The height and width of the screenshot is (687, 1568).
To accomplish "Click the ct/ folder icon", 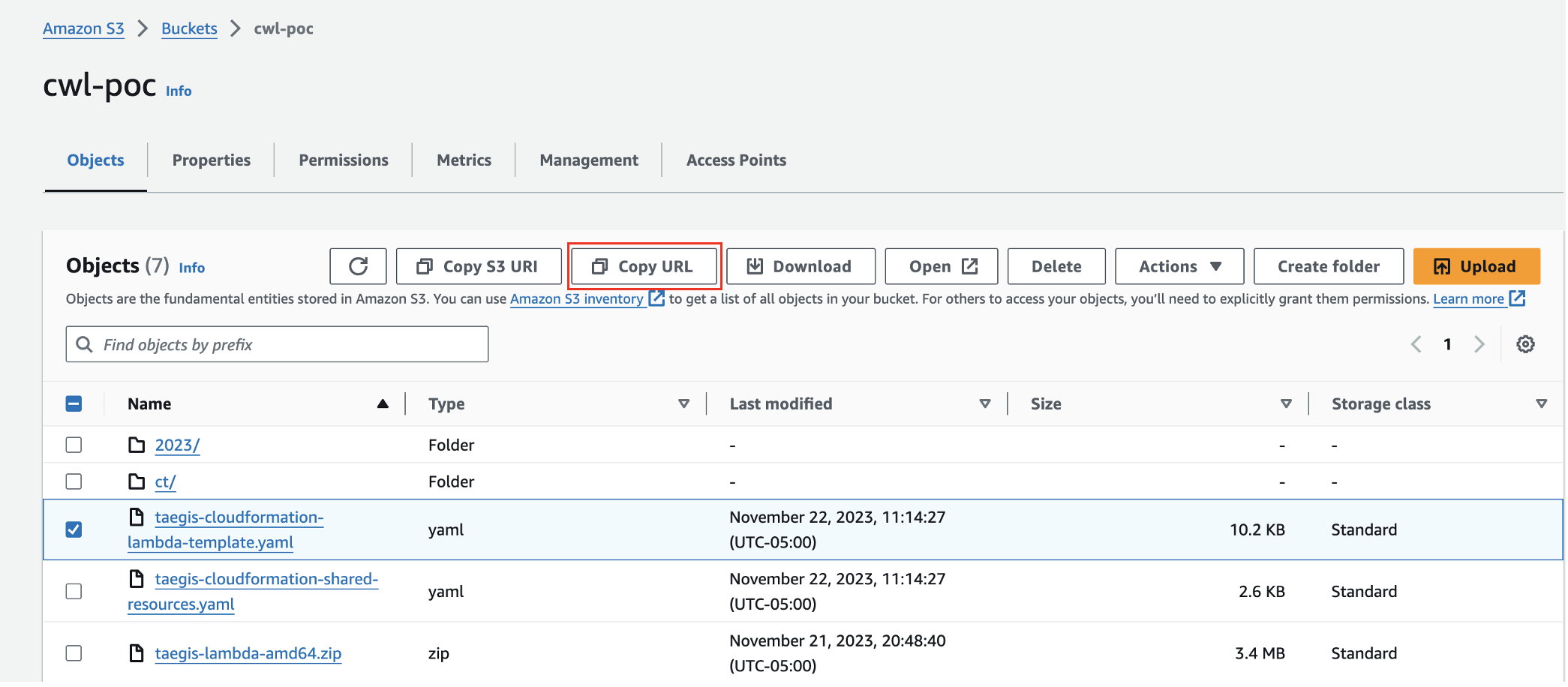I will [137, 481].
